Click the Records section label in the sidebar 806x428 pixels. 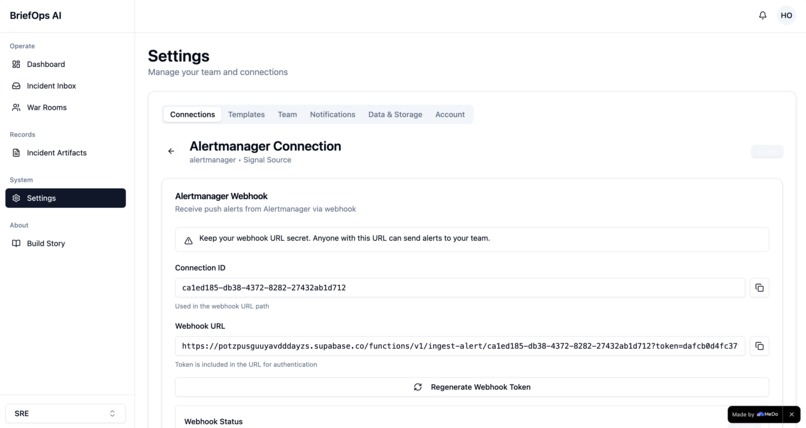click(23, 135)
